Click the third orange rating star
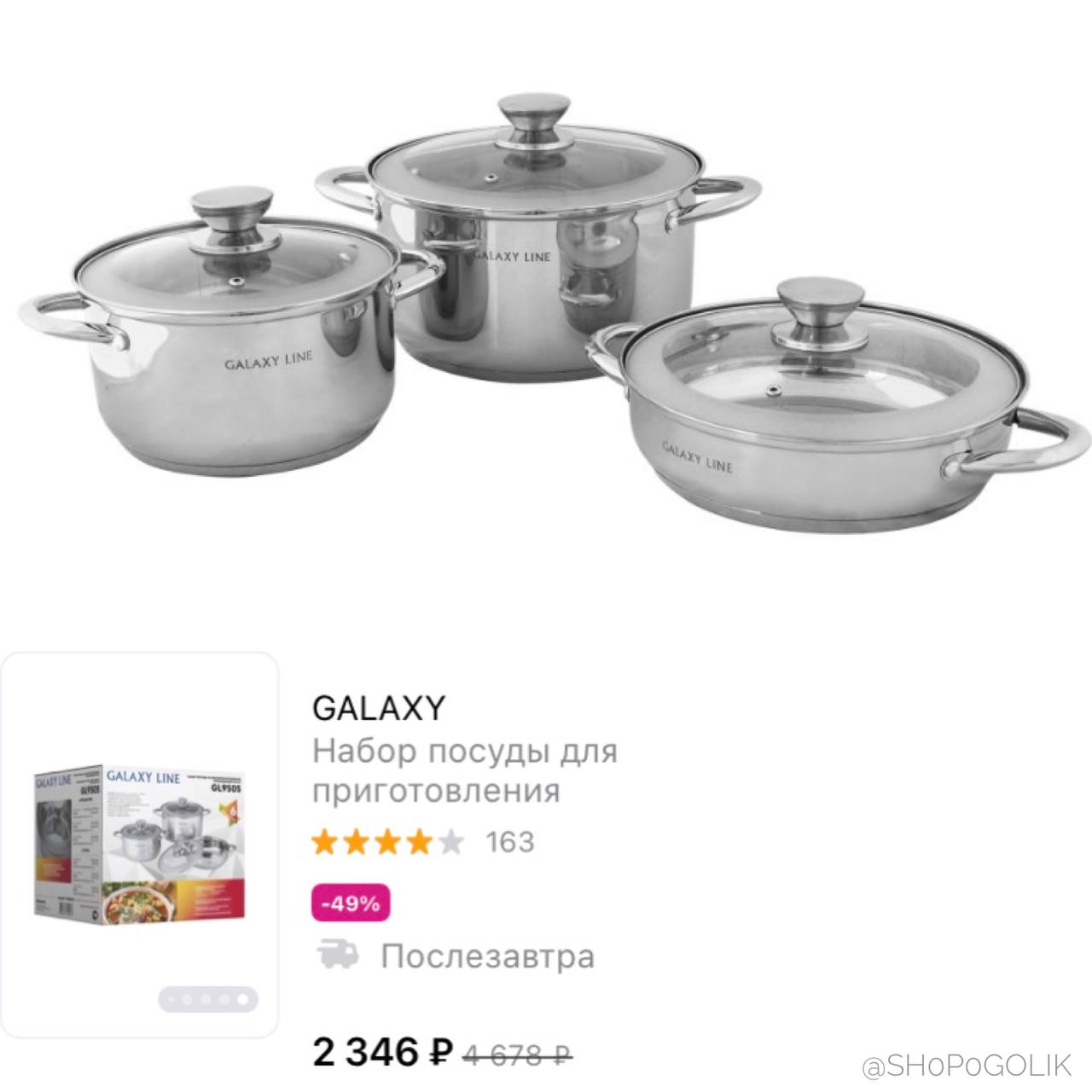The image size is (1092, 1092). 387,842
